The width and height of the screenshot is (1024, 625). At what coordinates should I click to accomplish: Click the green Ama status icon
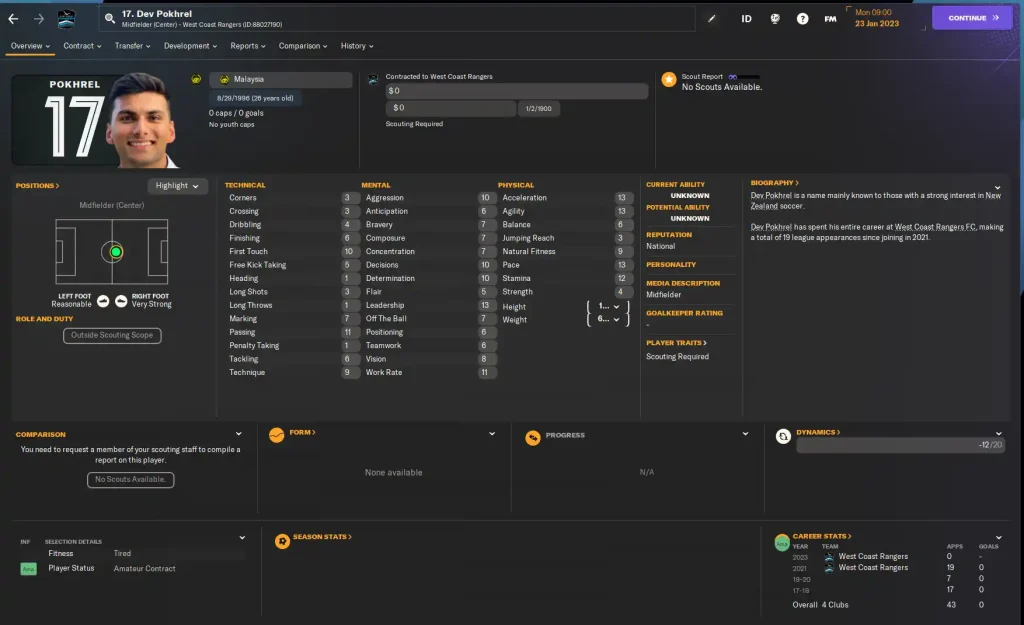(28, 569)
